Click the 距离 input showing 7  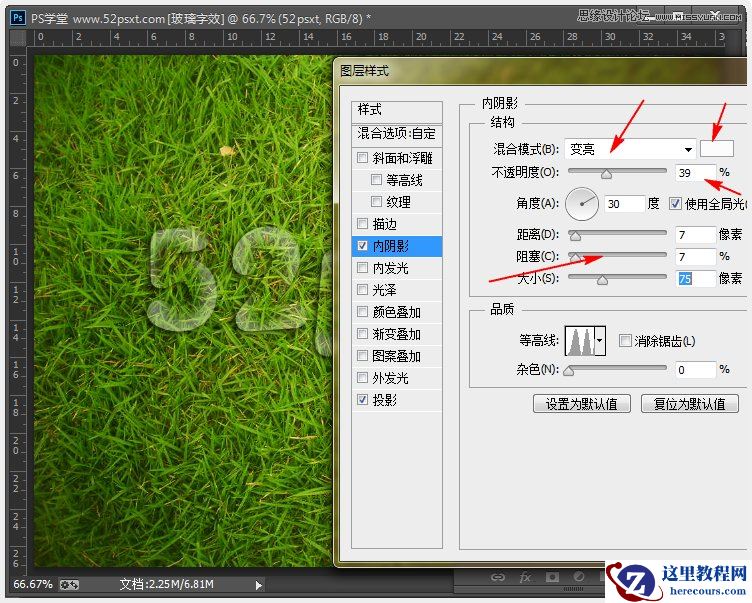pos(695,235)
